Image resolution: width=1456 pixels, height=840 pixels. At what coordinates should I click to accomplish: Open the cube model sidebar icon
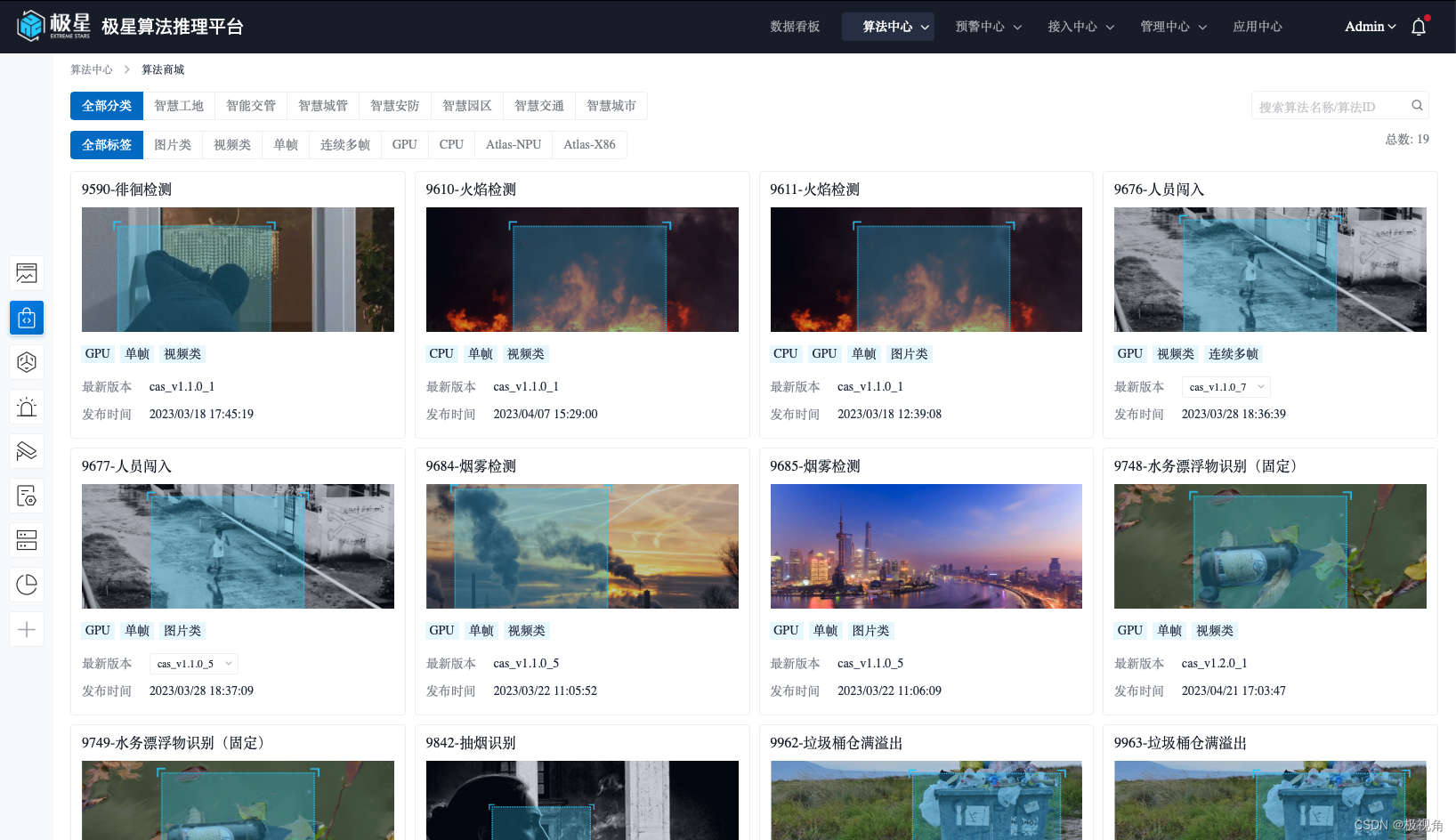(27, 362)
